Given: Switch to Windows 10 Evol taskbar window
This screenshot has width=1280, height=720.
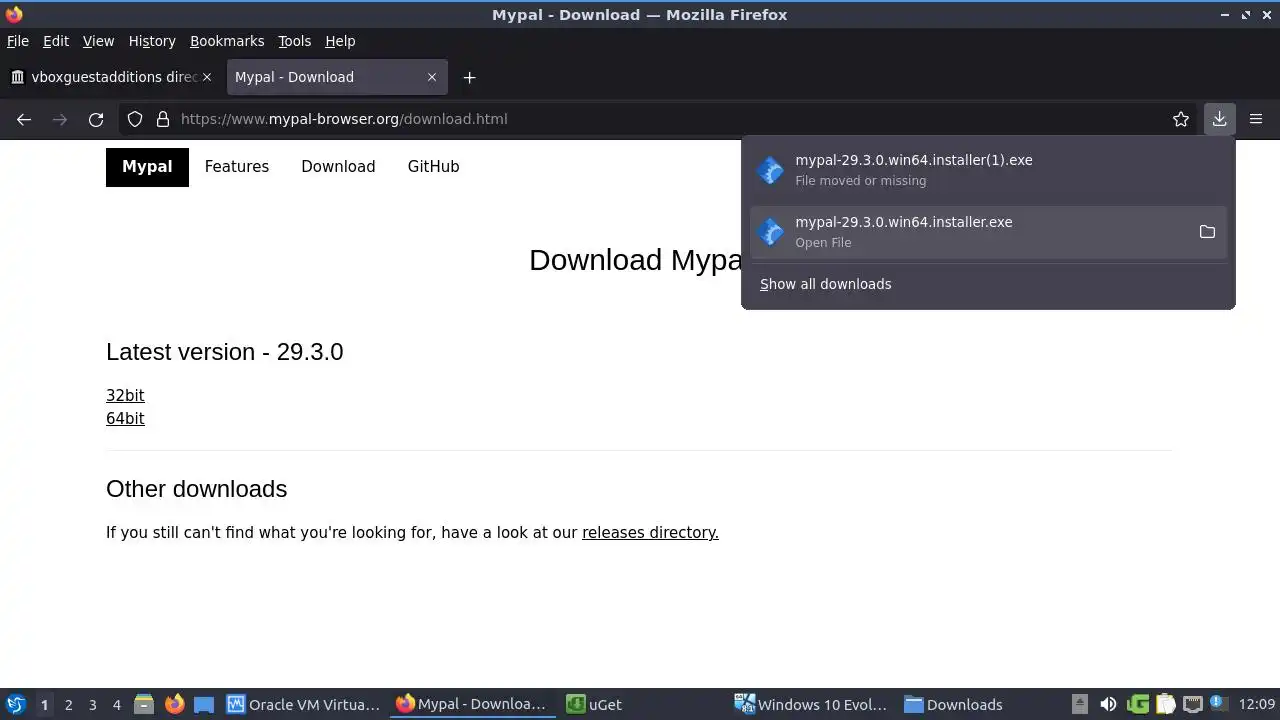Looking at the screenshot, I should point(811,704).
